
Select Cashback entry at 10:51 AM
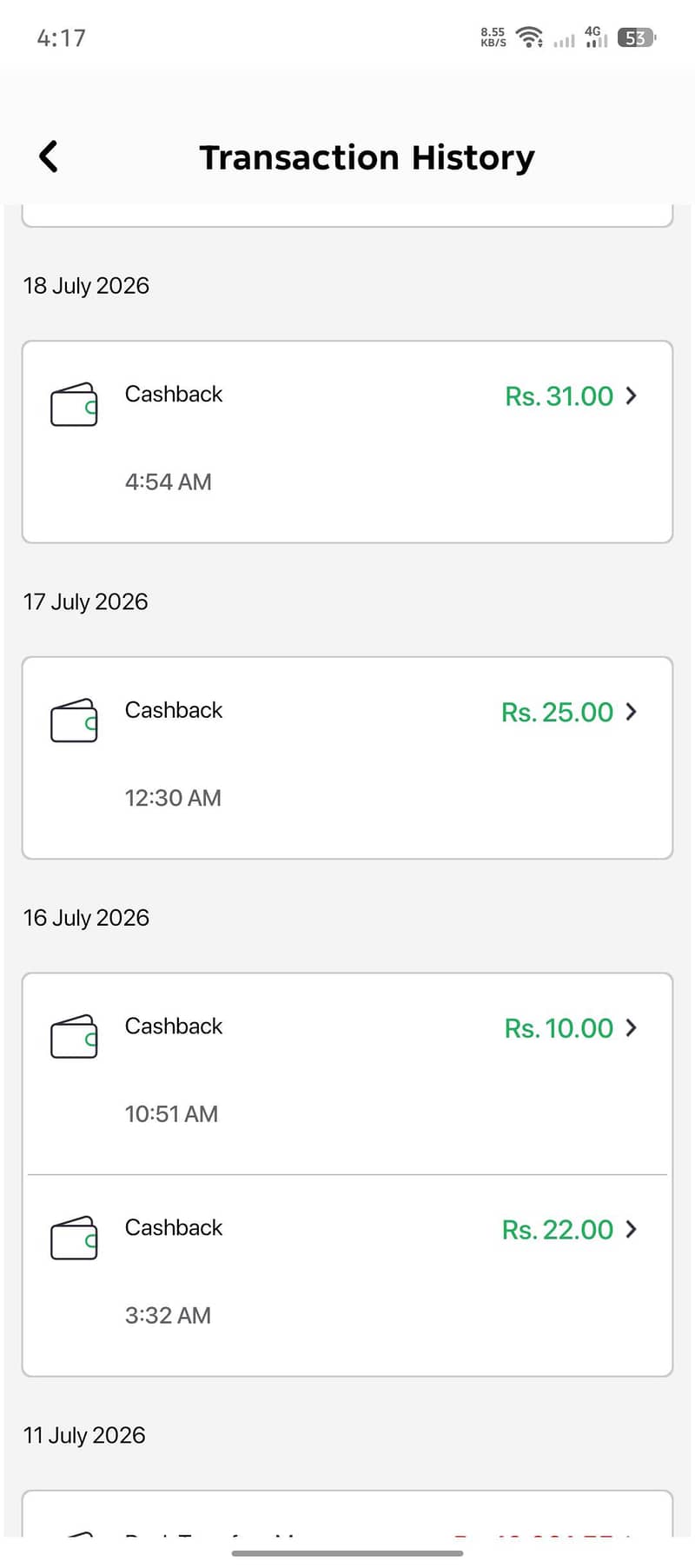coord(347,1074)
